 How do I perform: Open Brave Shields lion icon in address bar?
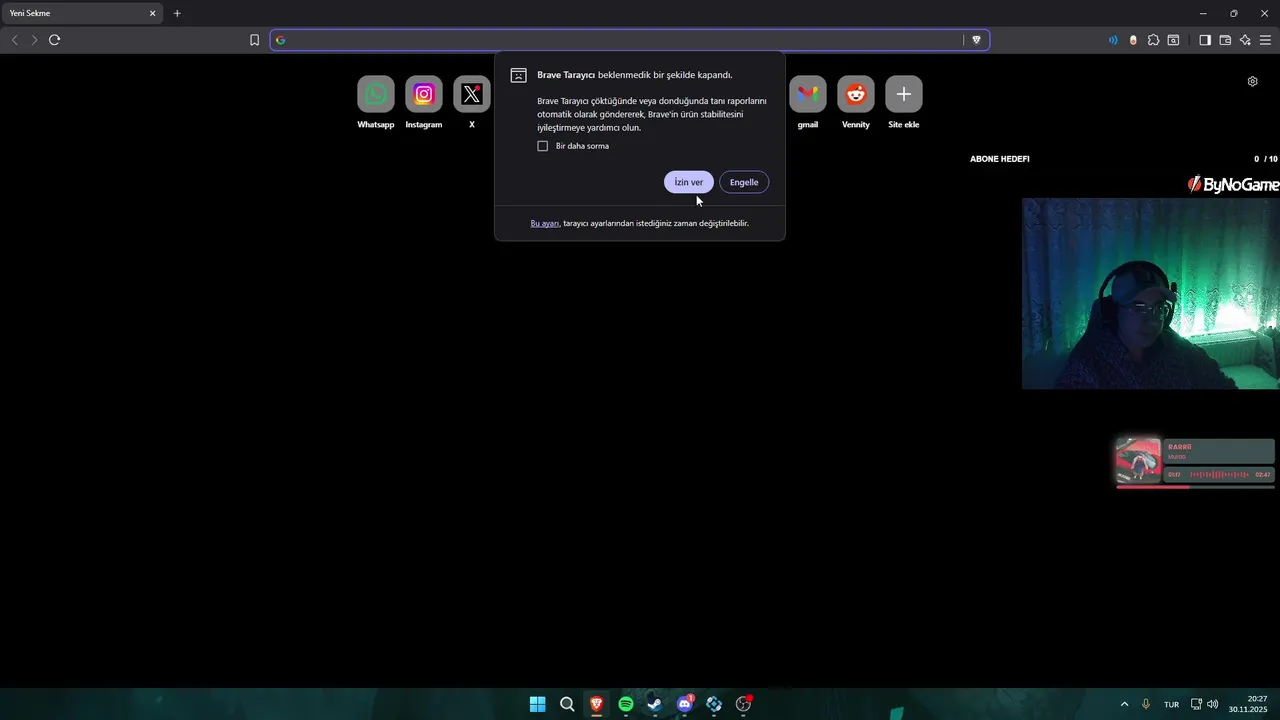[x=977, y=40]
